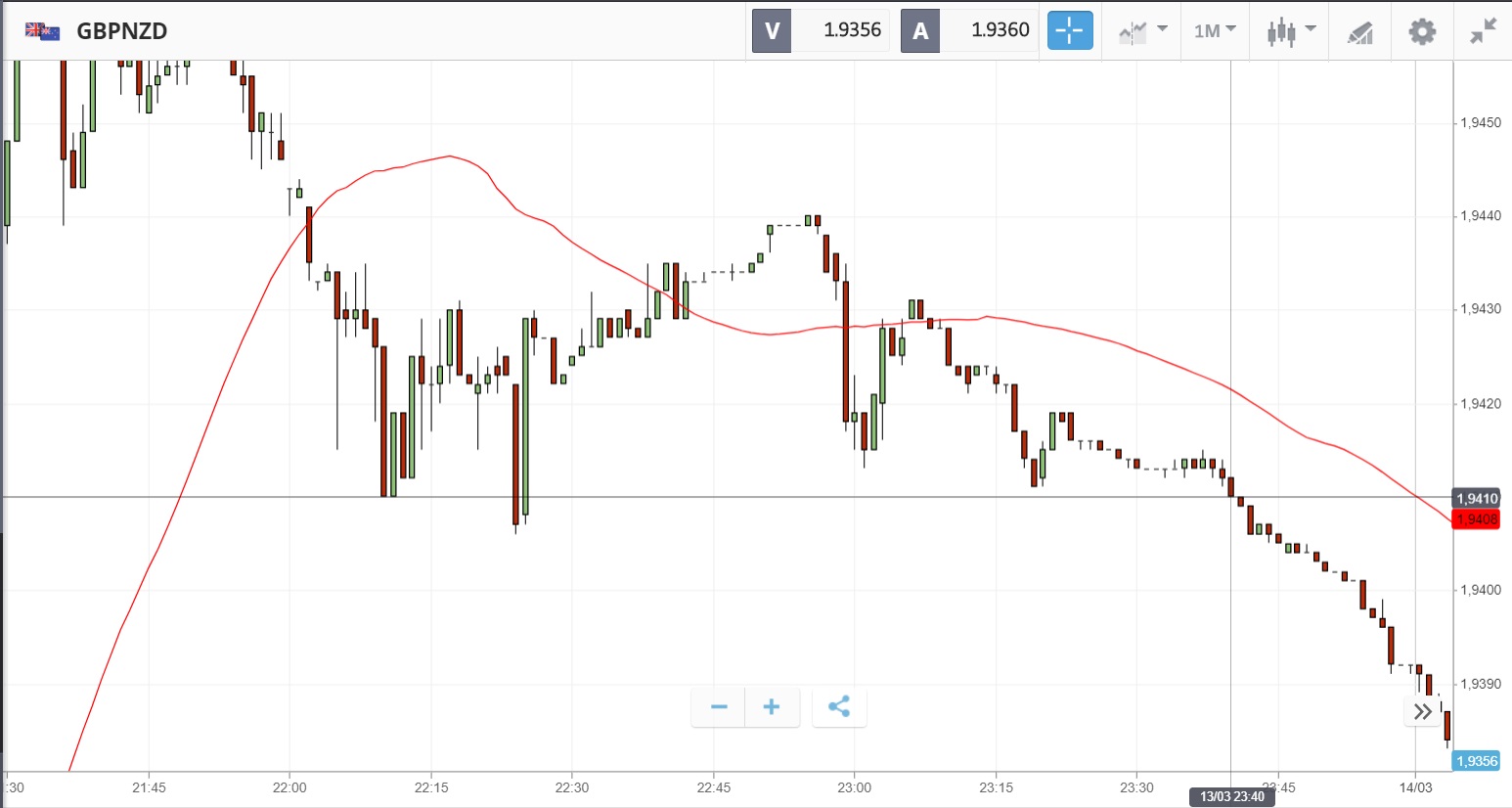Viewport: 1512px width, 808px height.
Task: Click the buy price 1.9360
Action: (x=1000, y=30)
